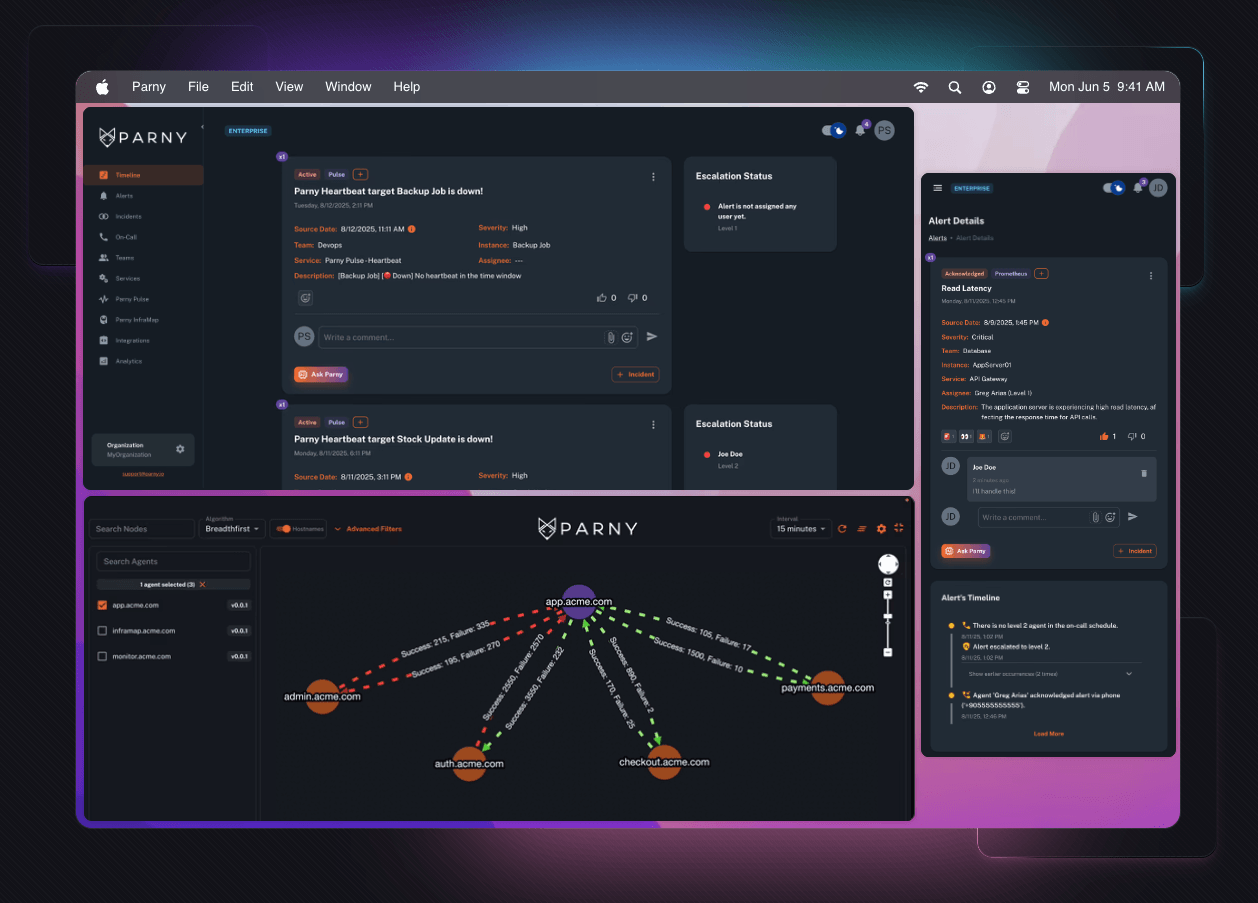
Task: Open the orange gear settings in InfraMap toolbar
Action: [881, 529]
